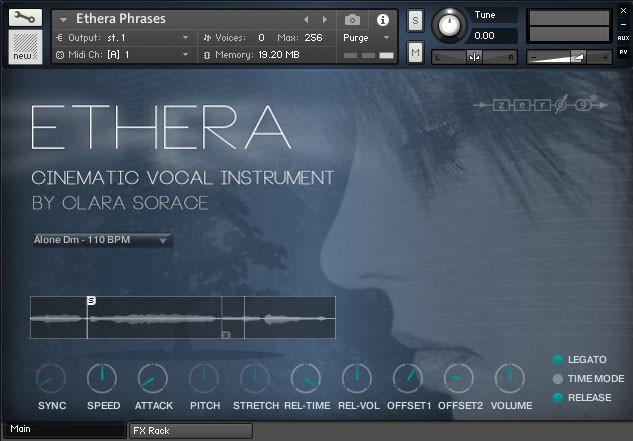Viewport: 633px width, 441px height.
Task: Switch to the Main tab
Action: point(63,430)
